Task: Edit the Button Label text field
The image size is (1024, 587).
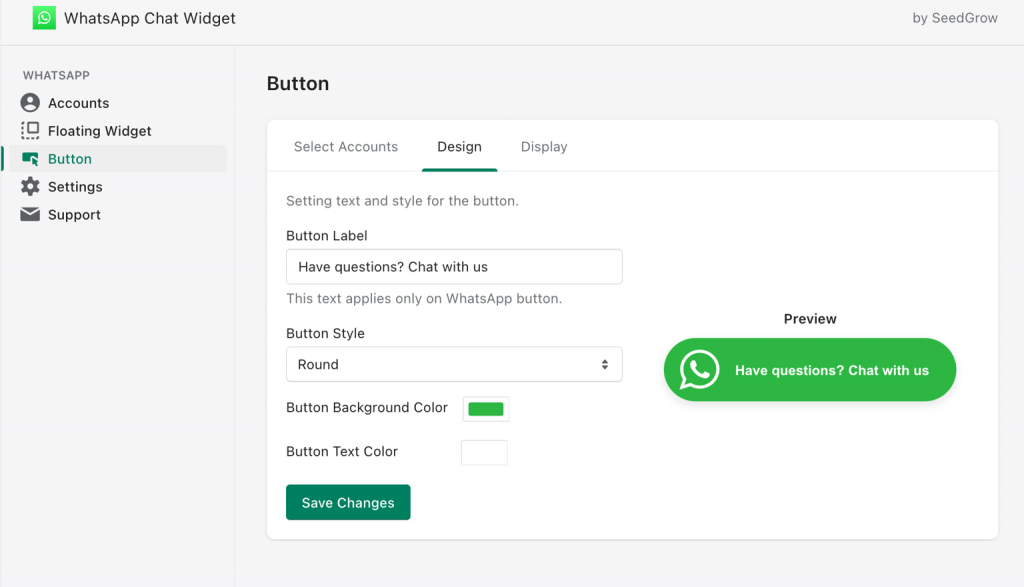Action: pyautogui.click(x=454, y=266)
